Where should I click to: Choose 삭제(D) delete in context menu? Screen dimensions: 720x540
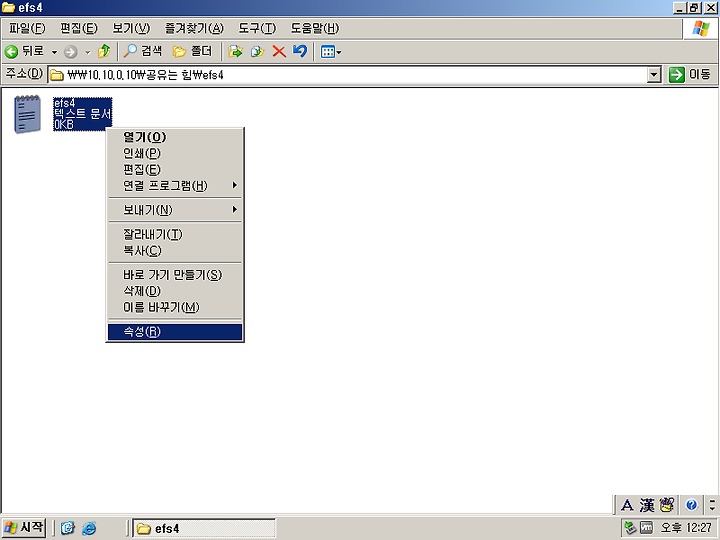(x=175, y=291)
